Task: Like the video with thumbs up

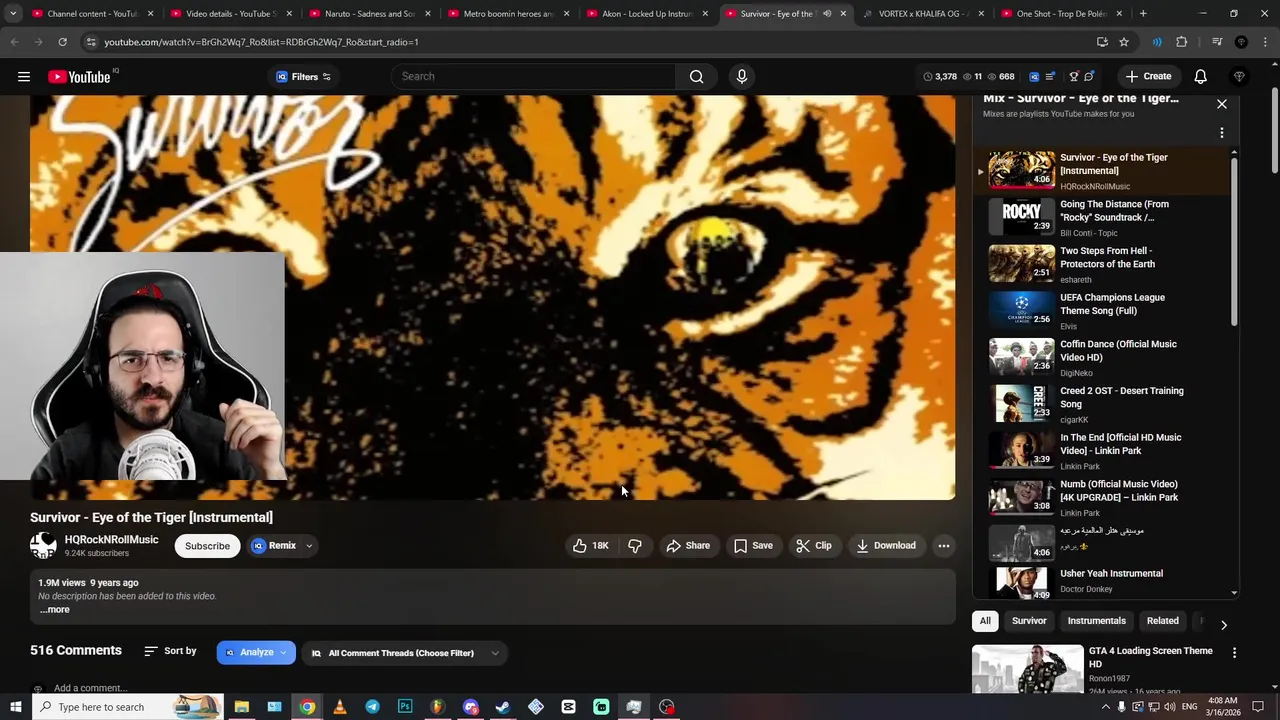Action: tap(591, 546)
